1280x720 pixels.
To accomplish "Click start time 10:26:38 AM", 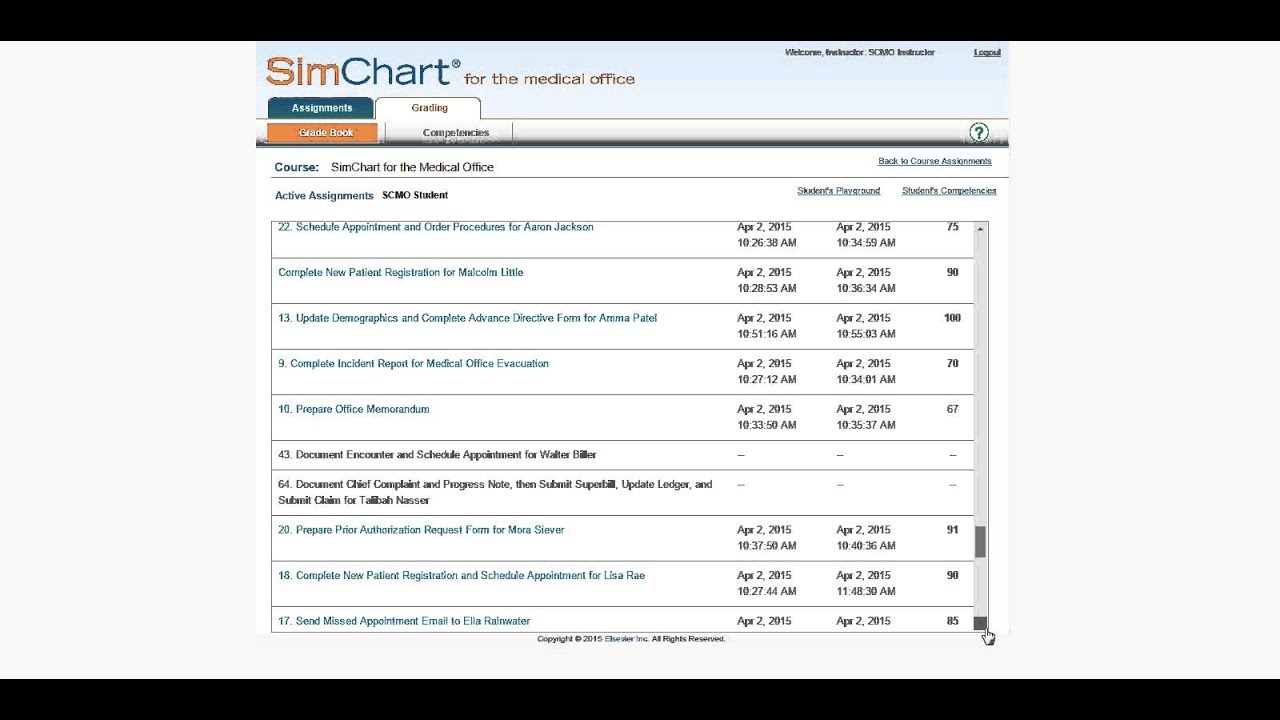I will pos(767,243).
